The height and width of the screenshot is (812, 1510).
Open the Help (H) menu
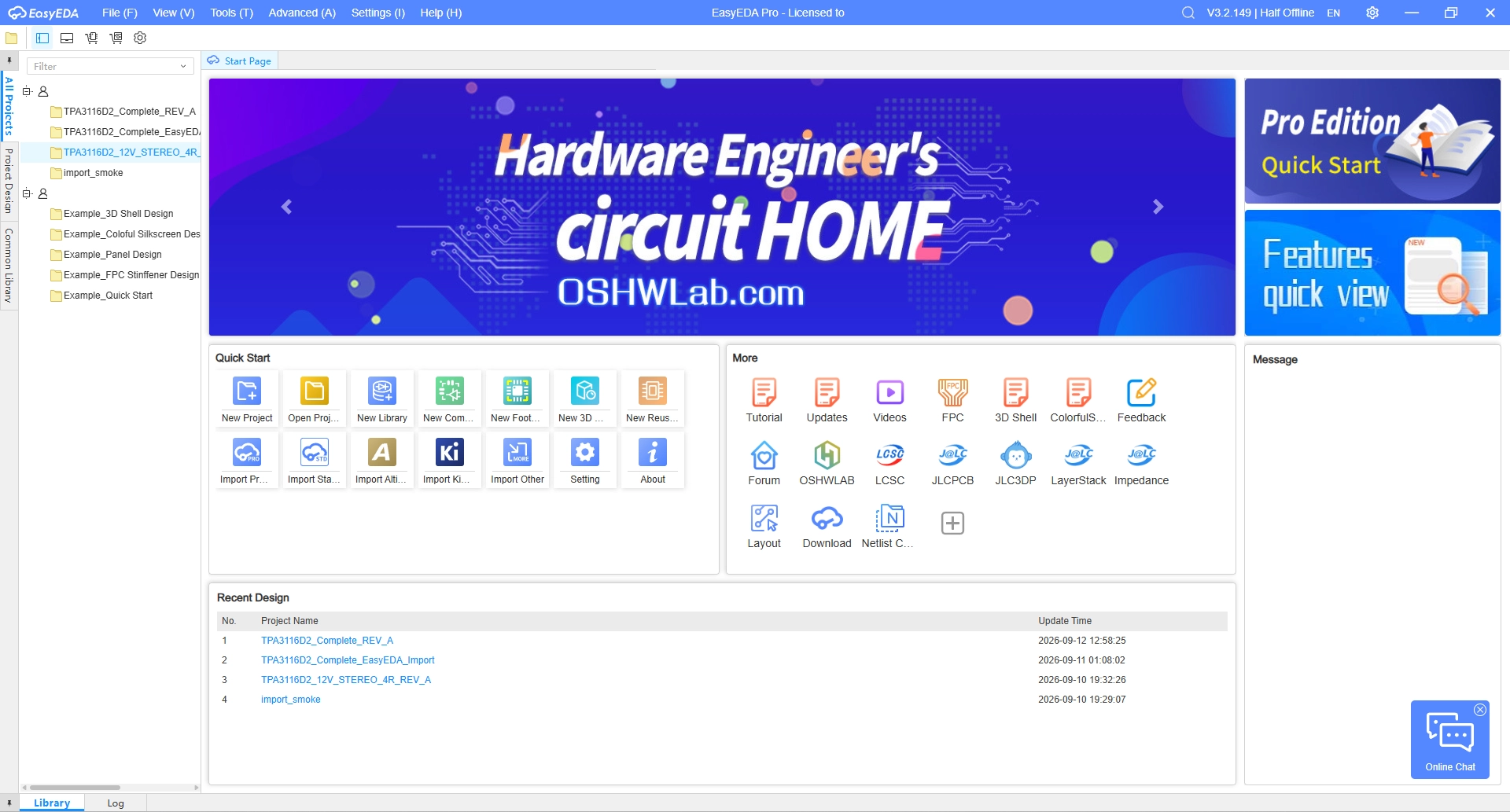tap(441, 13)
